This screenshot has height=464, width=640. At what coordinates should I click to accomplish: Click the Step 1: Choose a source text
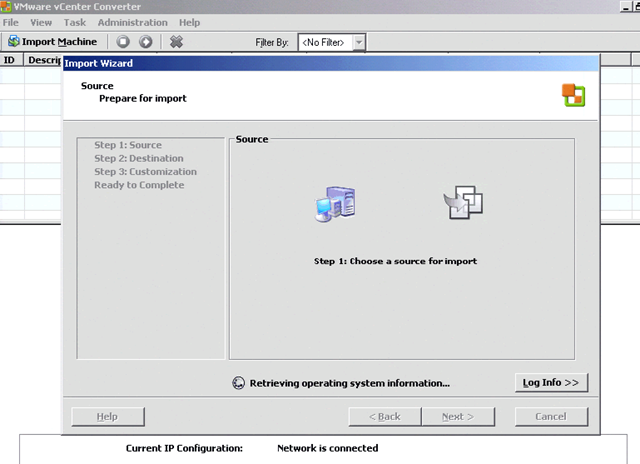(395, 261)
